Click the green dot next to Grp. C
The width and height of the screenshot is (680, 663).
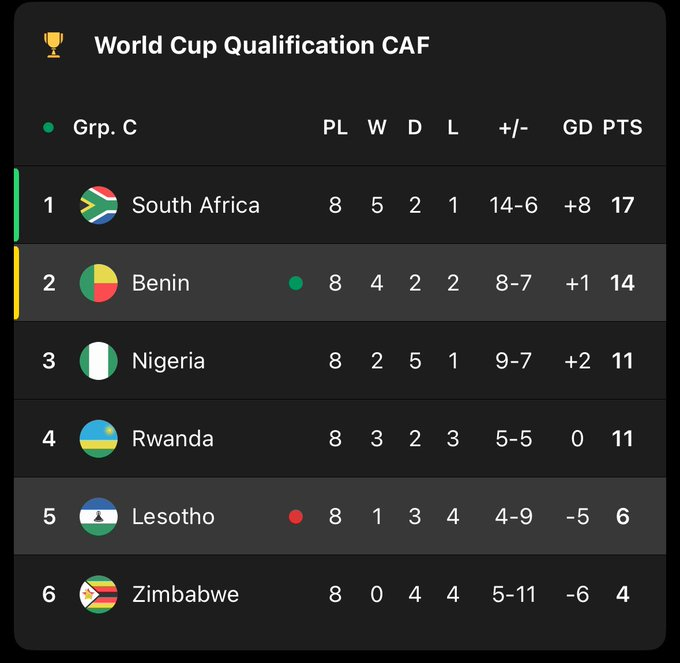coord(48,128)
